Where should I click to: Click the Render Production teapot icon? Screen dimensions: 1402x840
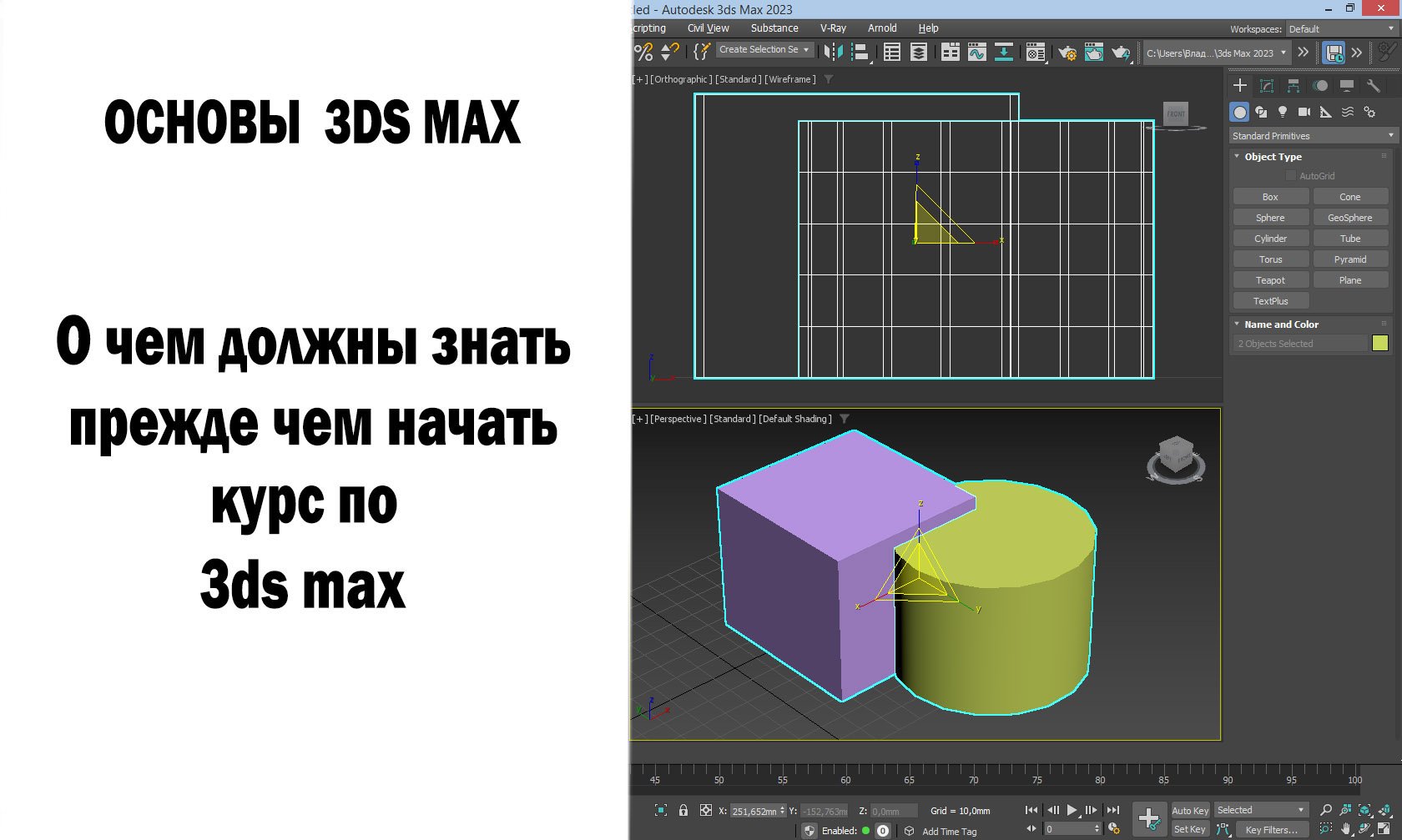point(1122,53)
